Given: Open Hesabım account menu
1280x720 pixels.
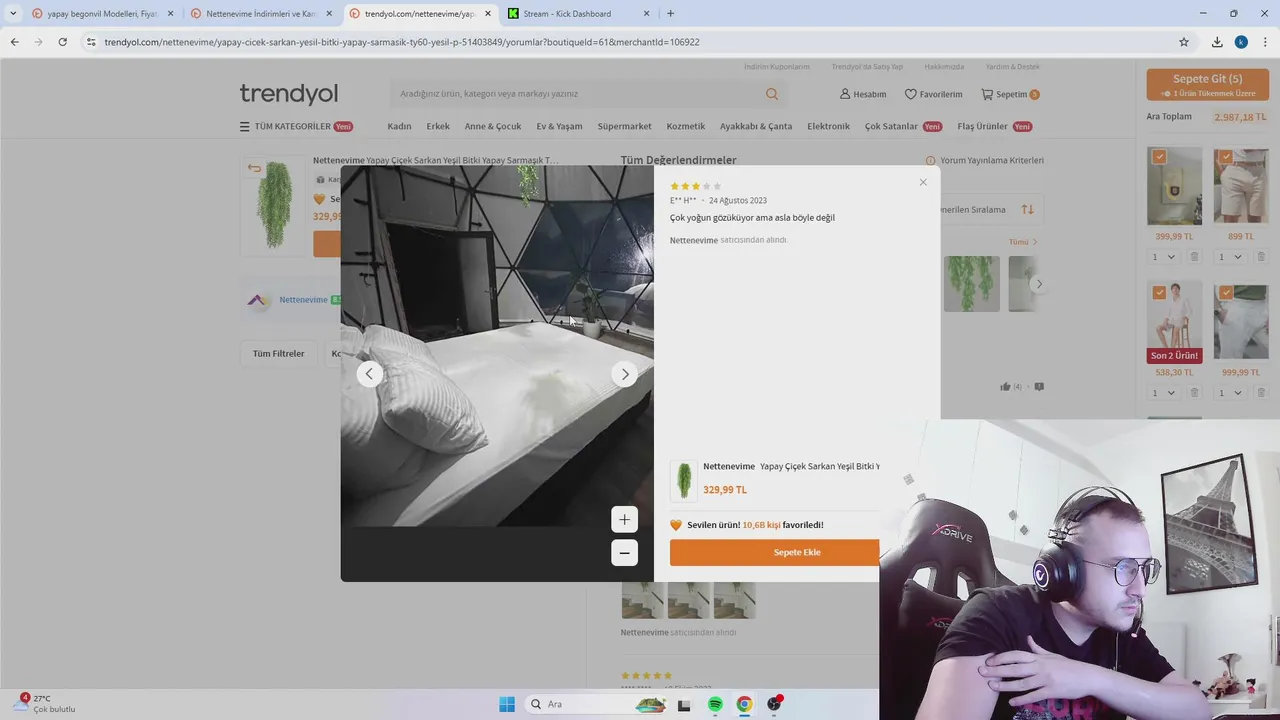Looking at the screenshot, I should click(x=863, y=94).
